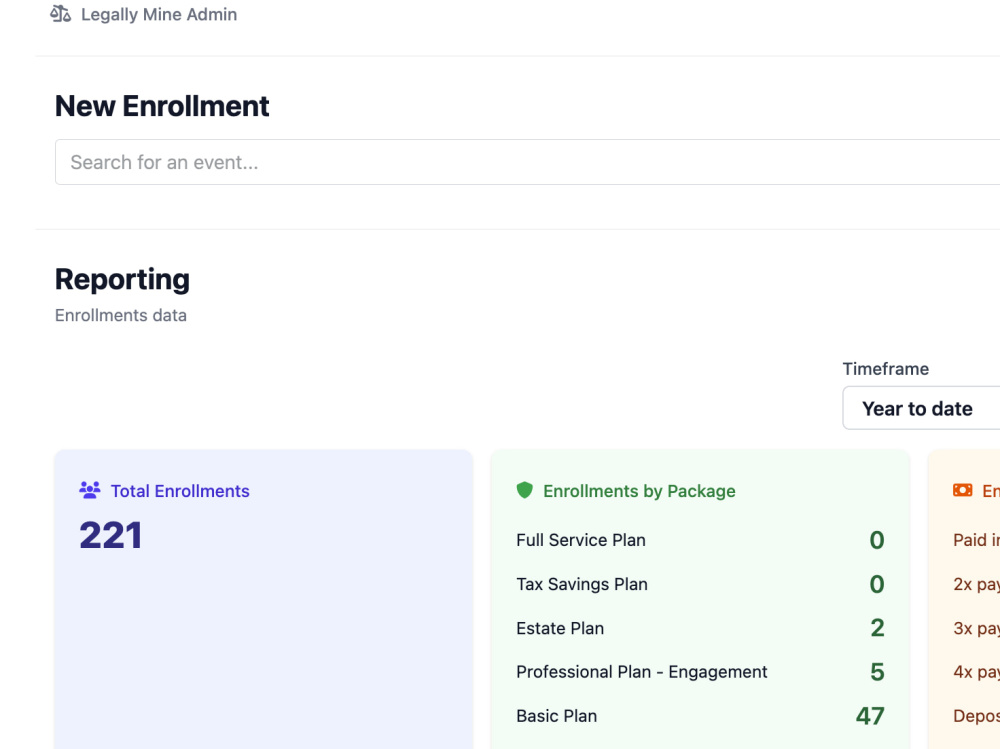The width and height of the screenshot is (1000, 749).
Task: Click the New Enrollment heading
Action: point(162,106)
